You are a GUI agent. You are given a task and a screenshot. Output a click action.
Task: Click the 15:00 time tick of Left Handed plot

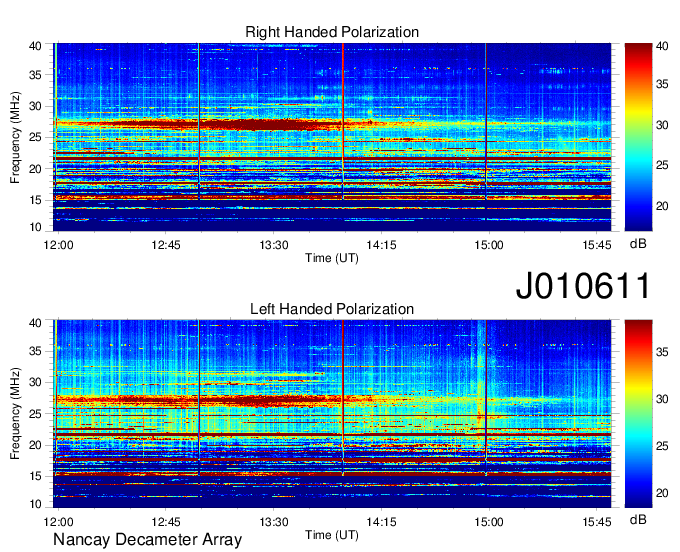click(489, 522)
